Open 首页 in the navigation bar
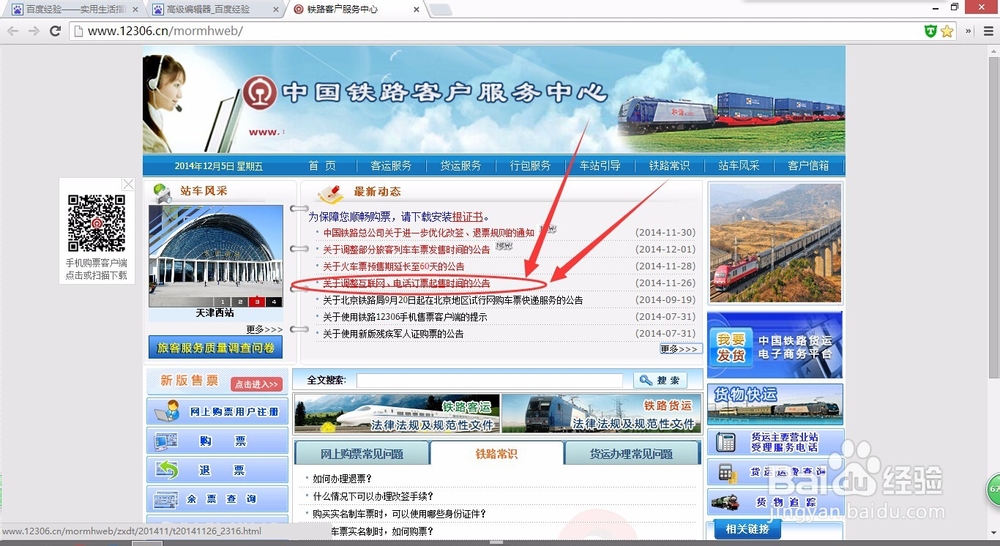Image resolution: width=1000 pixels, height=546 pixels. pos(322,166)
